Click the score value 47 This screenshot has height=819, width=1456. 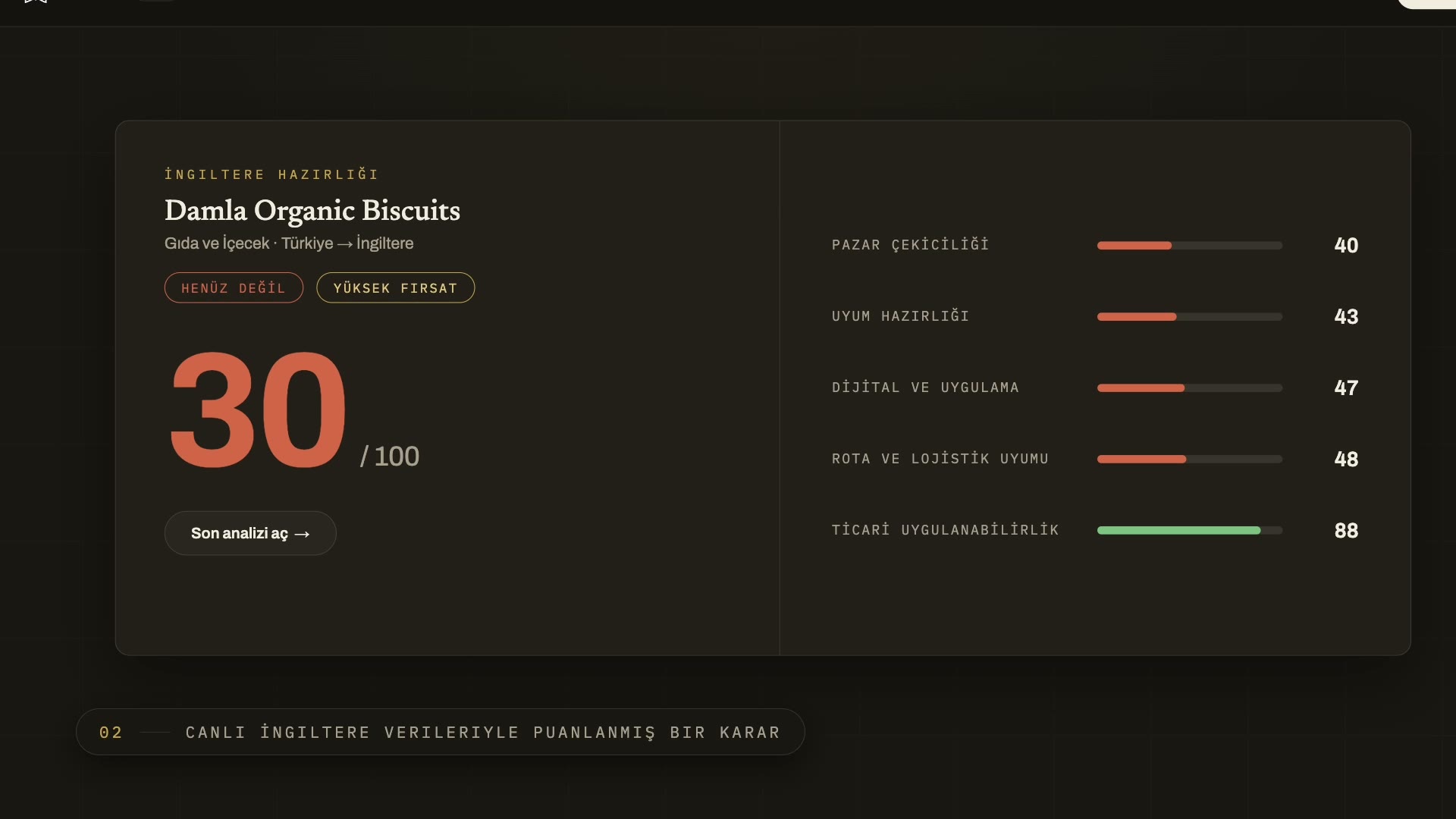click(x=1346, y=388)
